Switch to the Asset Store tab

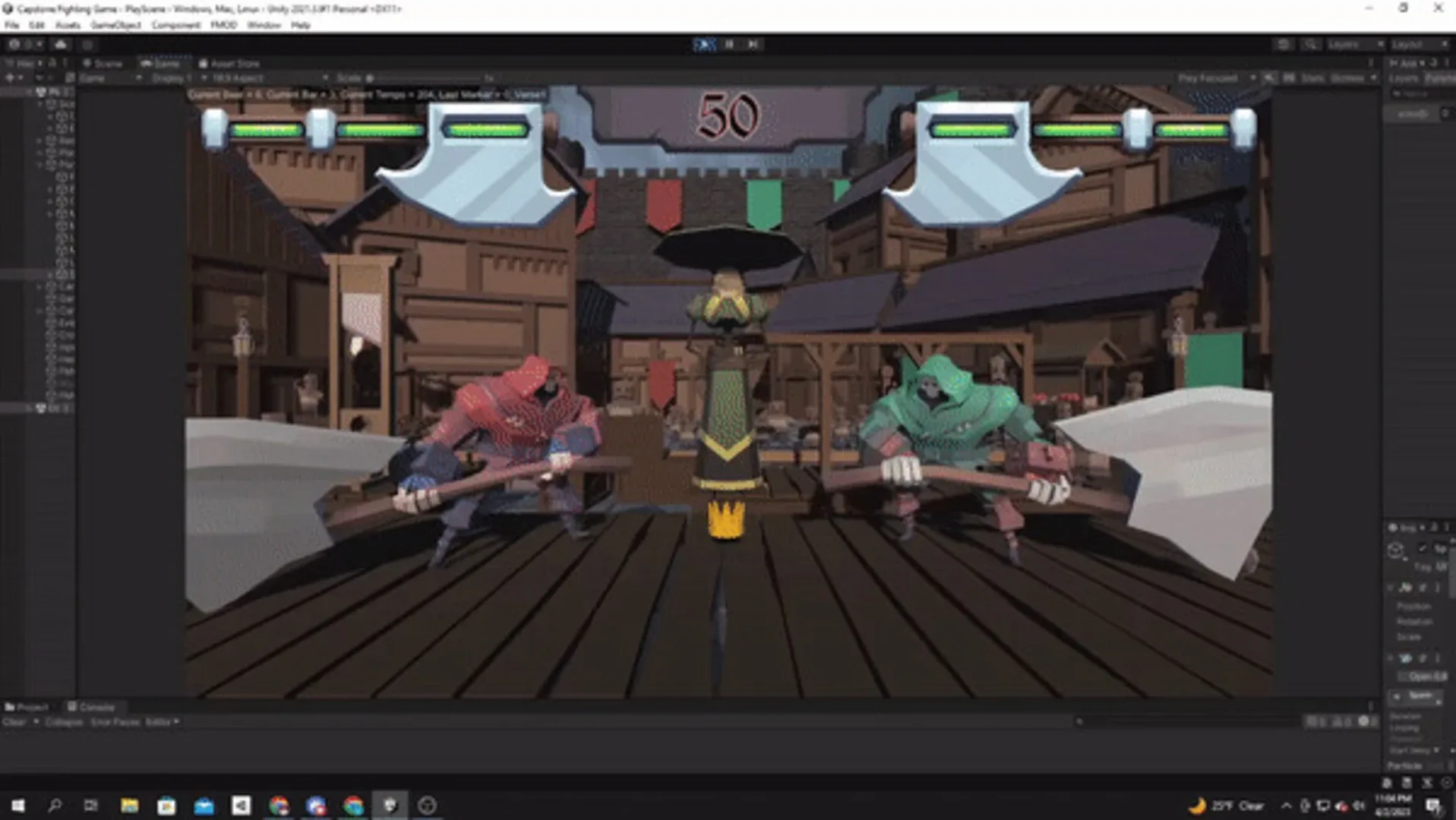pos(229,64)
